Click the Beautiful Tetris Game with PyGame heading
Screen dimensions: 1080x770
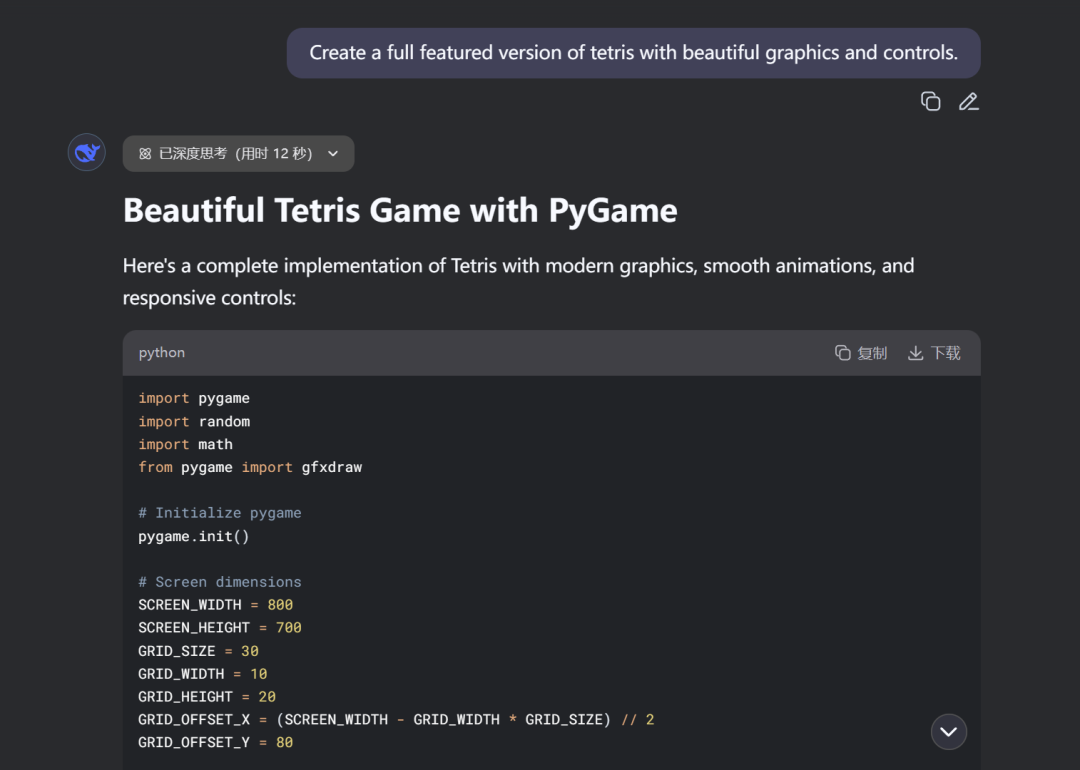[400, 211]
